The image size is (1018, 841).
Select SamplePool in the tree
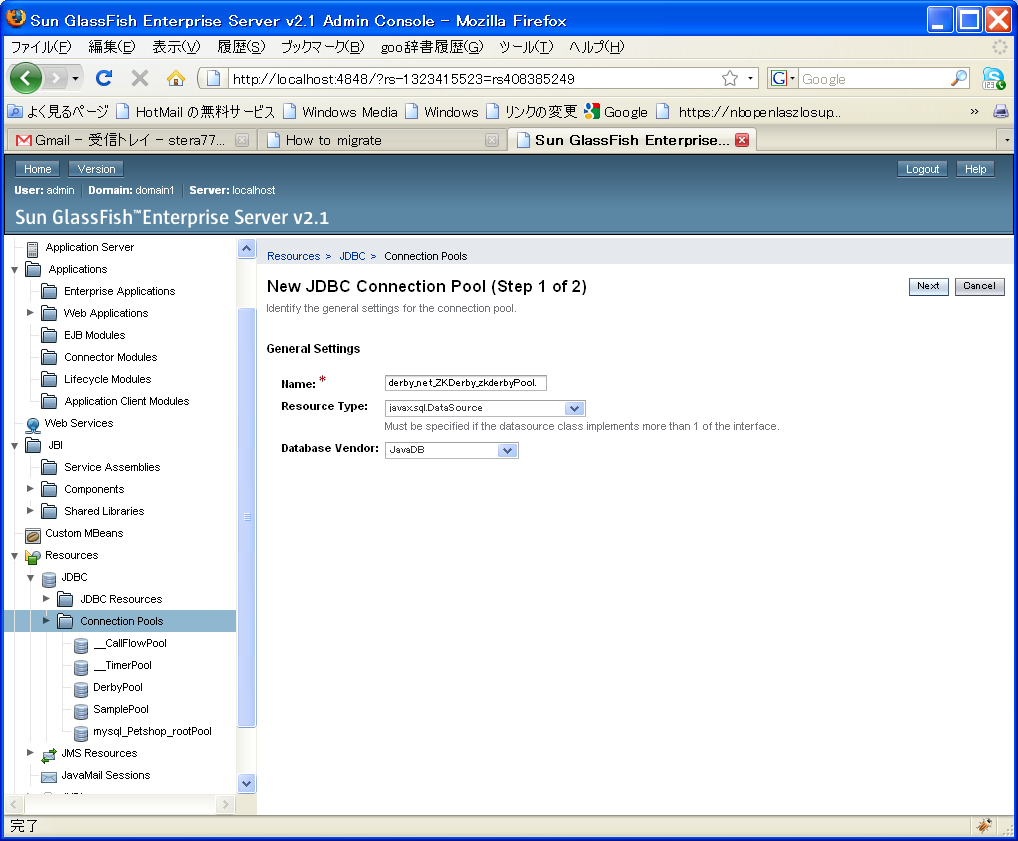point(121,709)
